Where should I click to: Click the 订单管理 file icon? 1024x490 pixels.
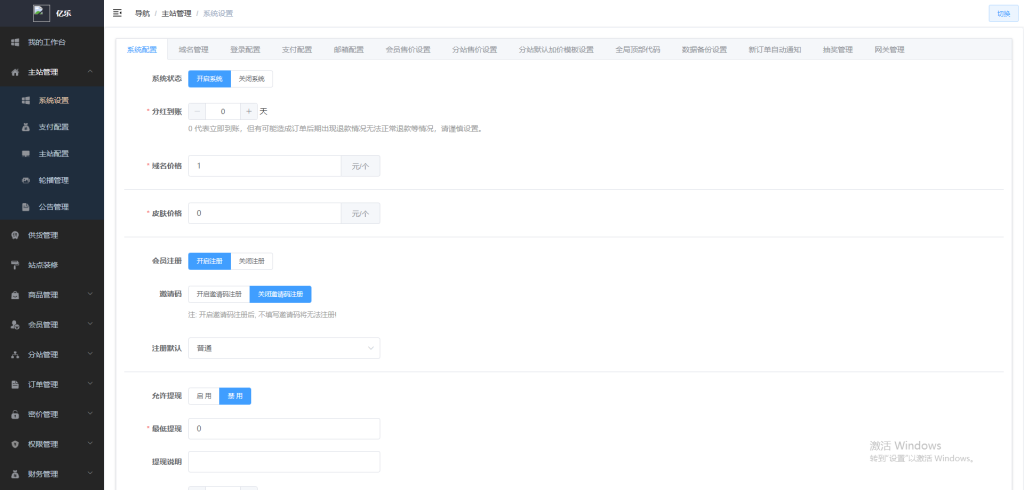click(15, 385)
